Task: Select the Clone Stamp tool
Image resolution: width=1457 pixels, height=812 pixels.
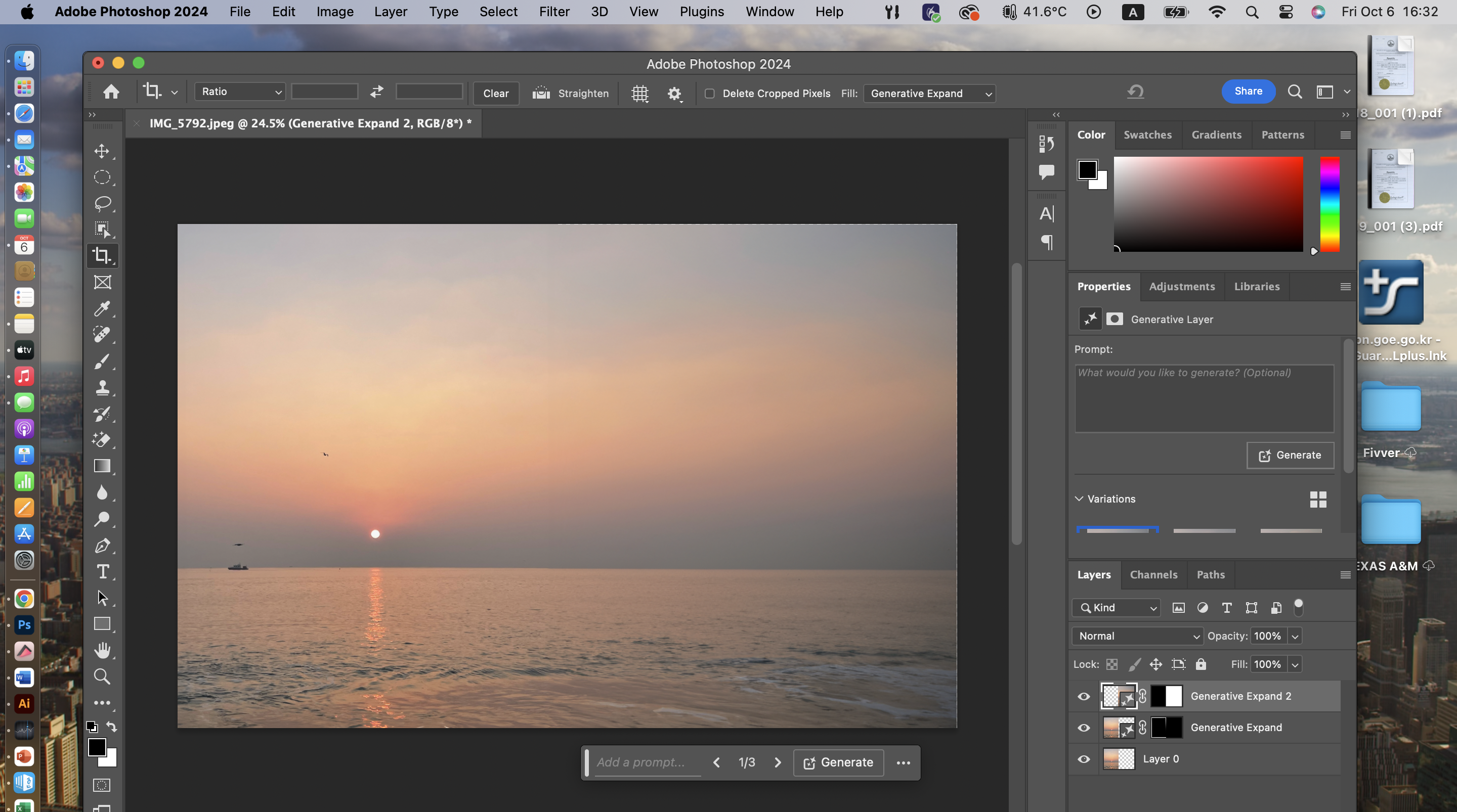Action: tap(102, 388)
